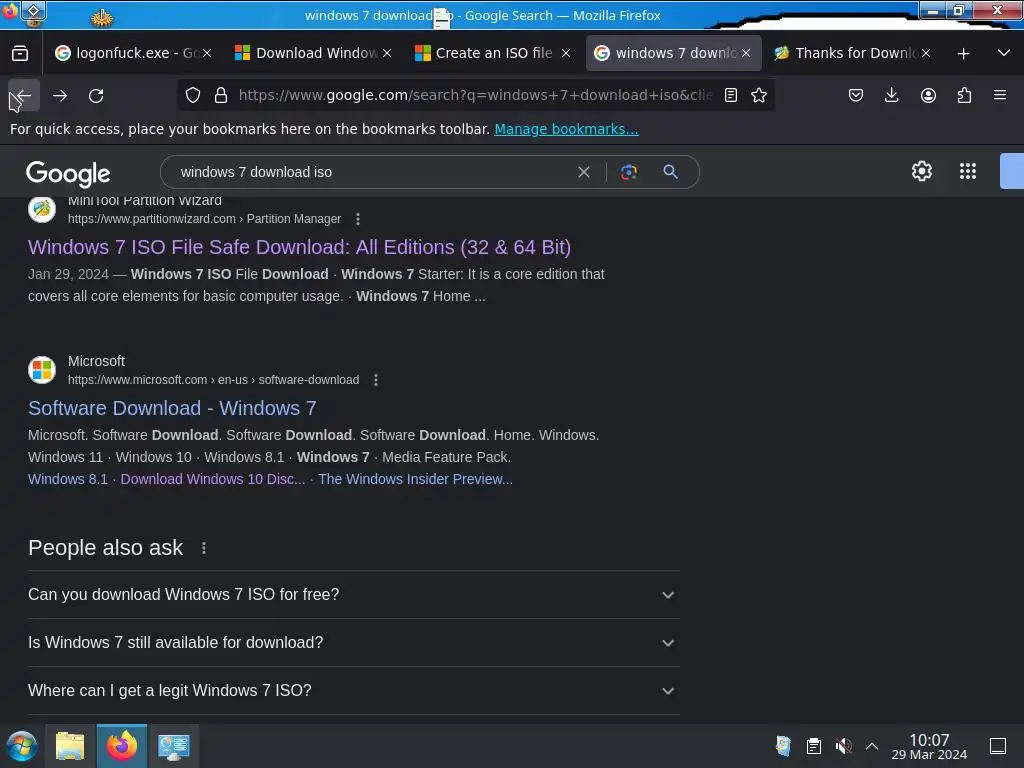The width and height of the screenshot is (1024, 768).
Task: Open Firefox taskbar button
Action: 122,746
